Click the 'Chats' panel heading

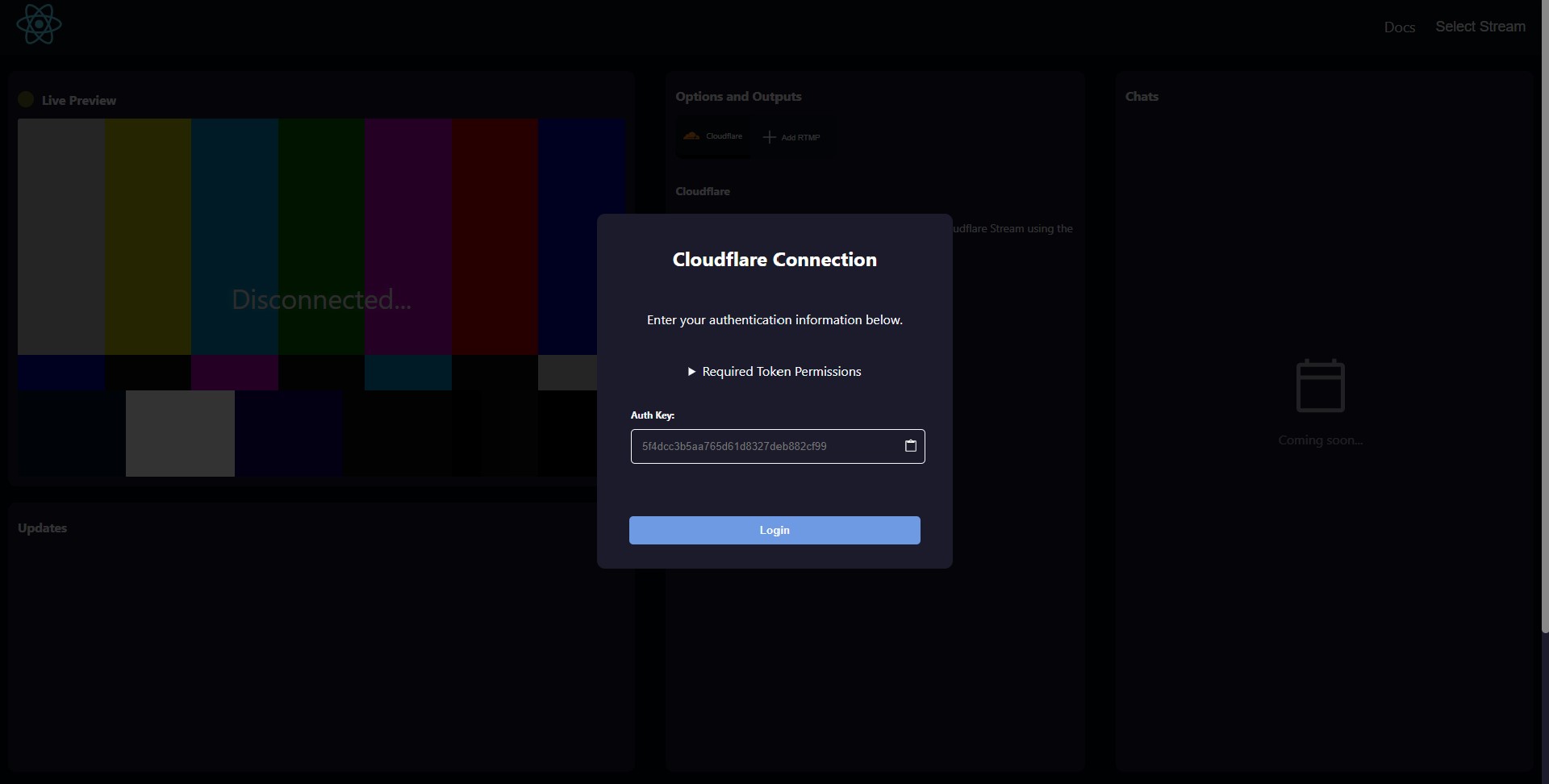pyautogui.click(x=1142, y=97)
